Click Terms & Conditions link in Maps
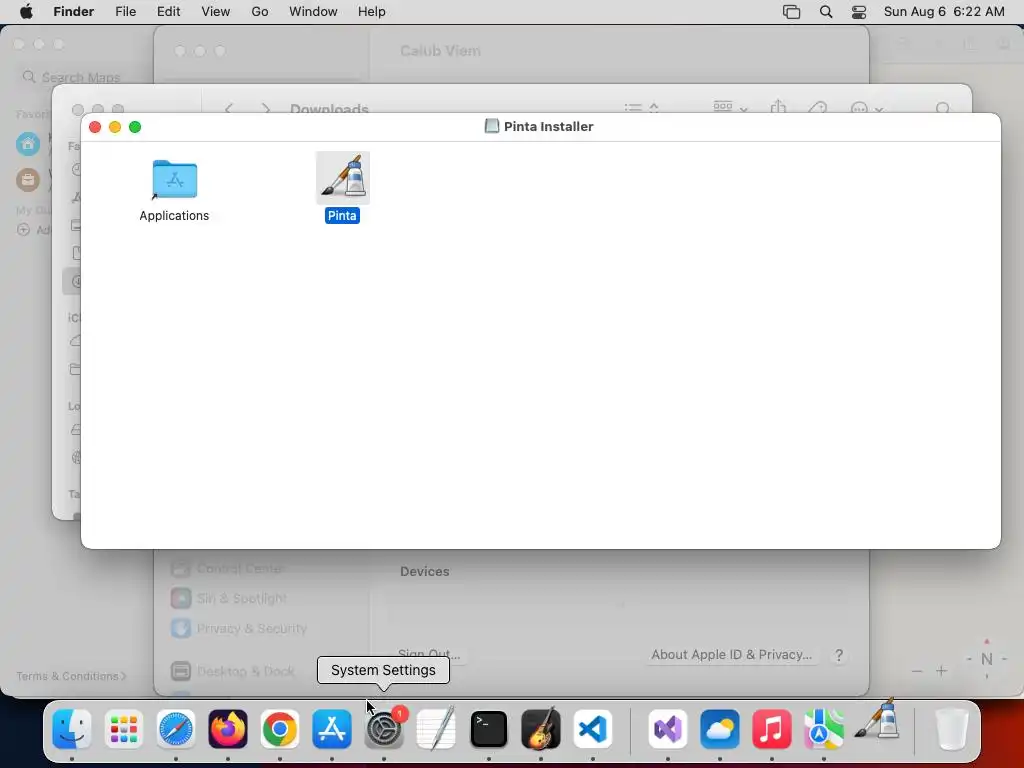1024x768 pixels. (71, 676)
